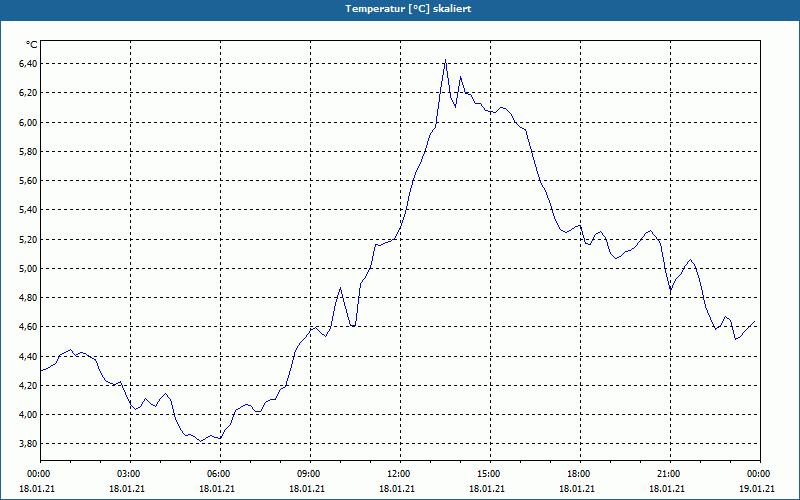Click the 21:00 time axis label
This screenshot has height=500, width=800.
(670, 474)
